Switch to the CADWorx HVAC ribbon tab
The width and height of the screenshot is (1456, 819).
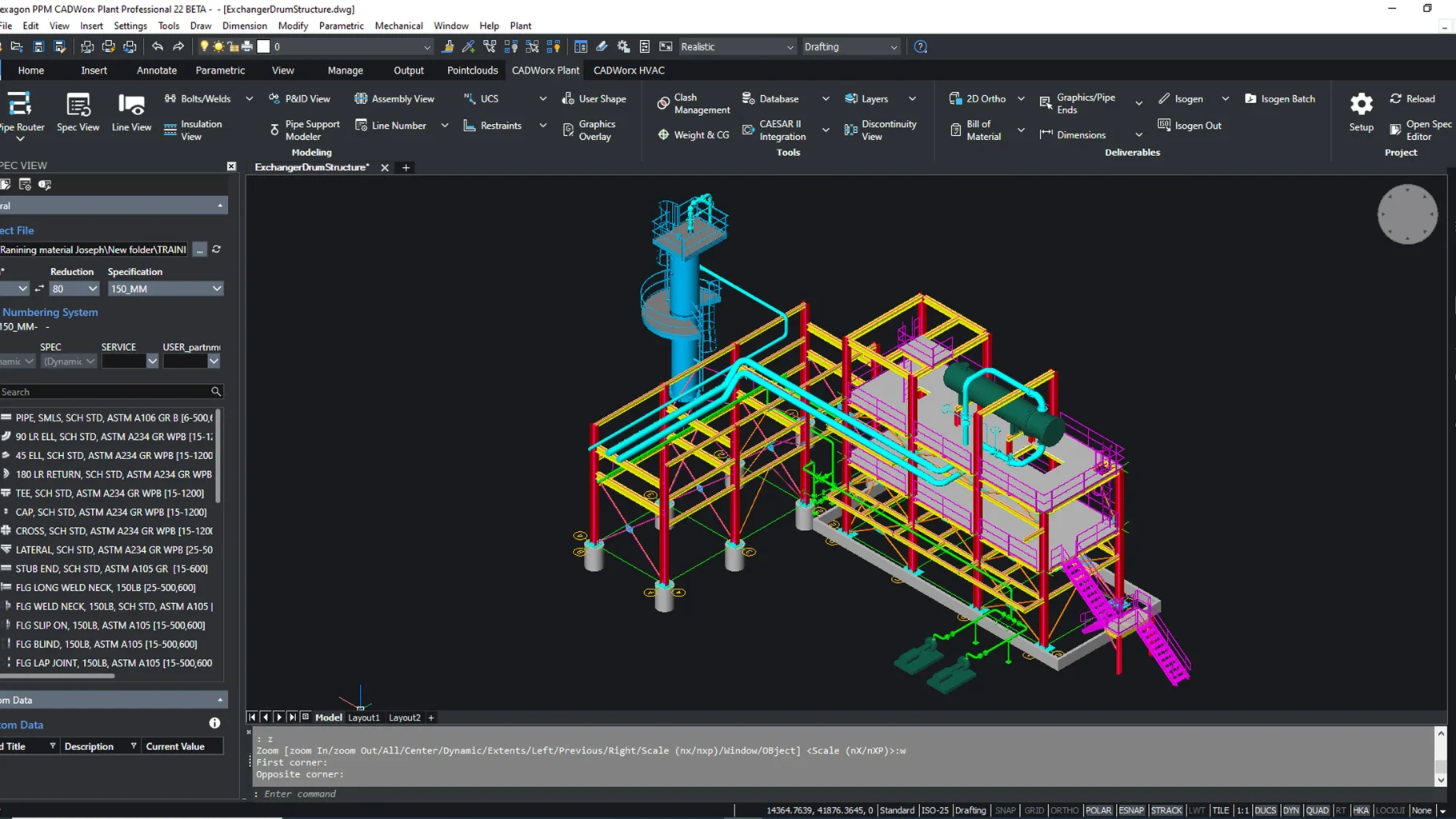(629, 70)
